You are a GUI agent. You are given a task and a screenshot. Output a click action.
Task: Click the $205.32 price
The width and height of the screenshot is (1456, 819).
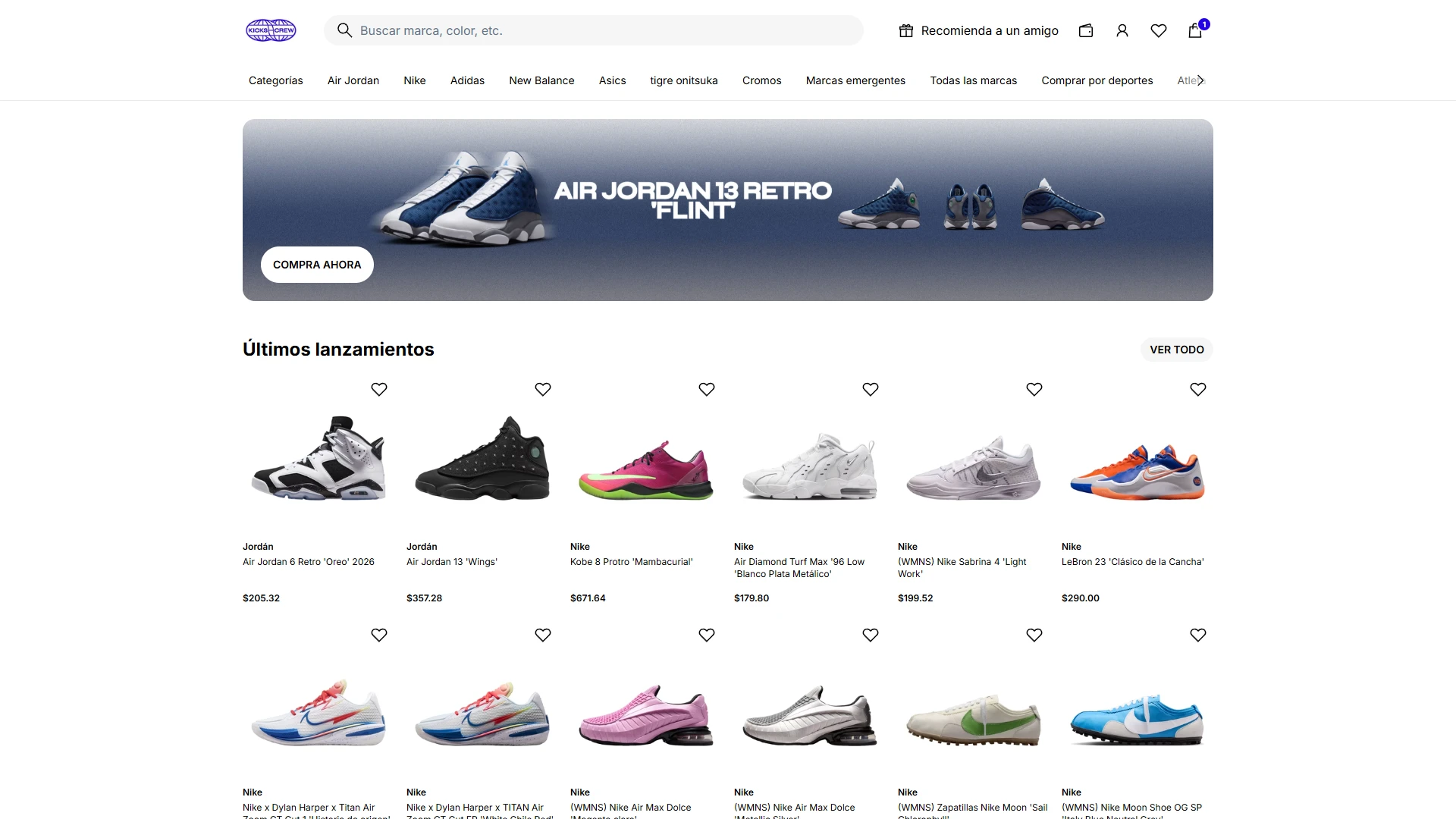[x=261, y=598]
